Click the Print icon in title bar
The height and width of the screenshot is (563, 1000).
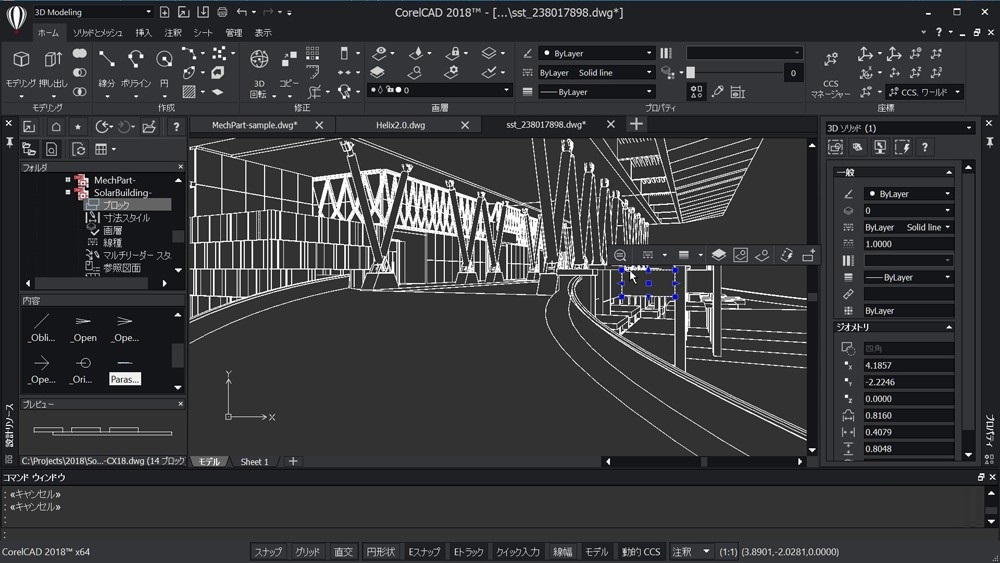222,12
